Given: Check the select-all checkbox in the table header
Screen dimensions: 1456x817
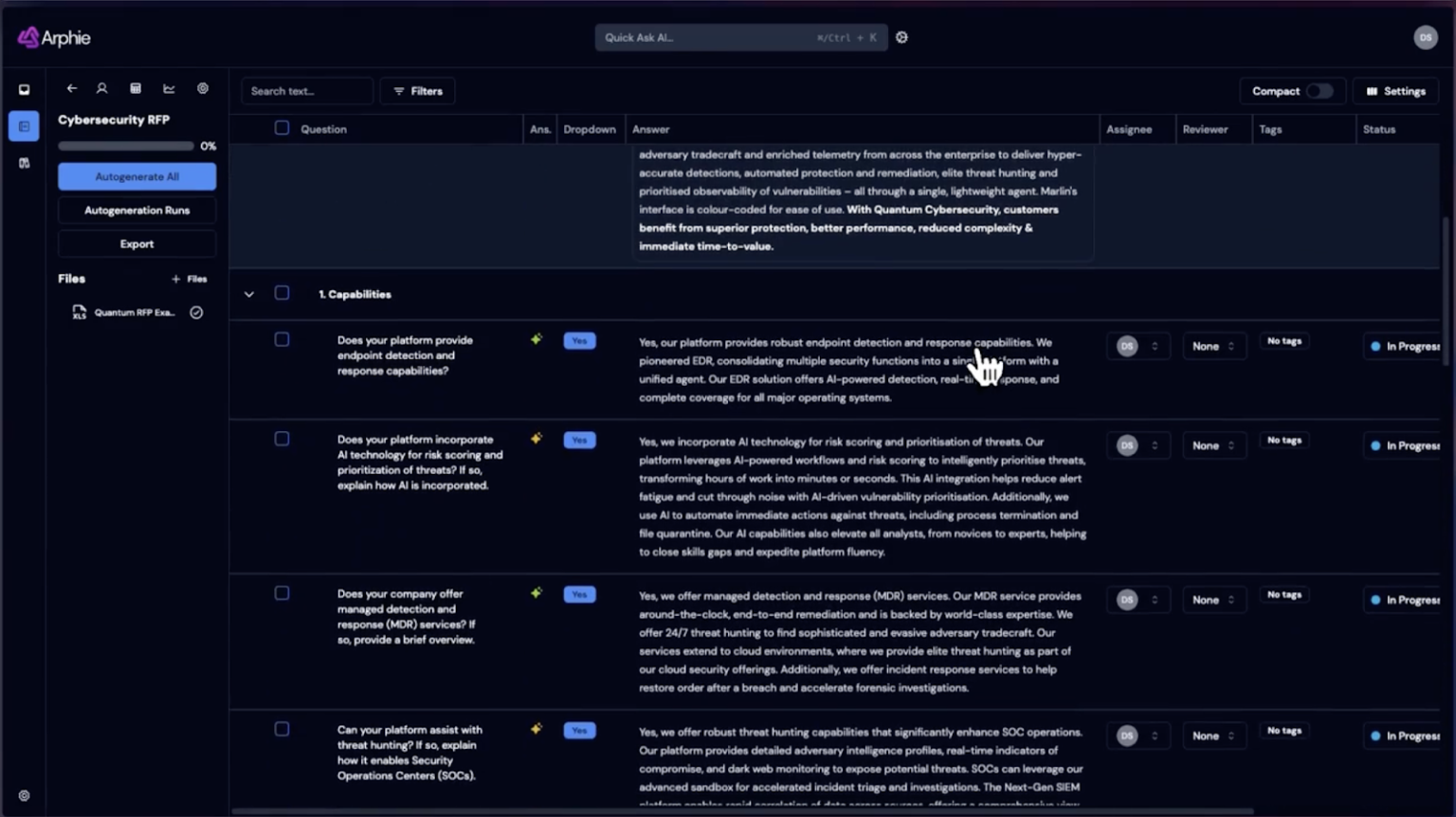Looking at the screenshot, I should tap(282, 127).
